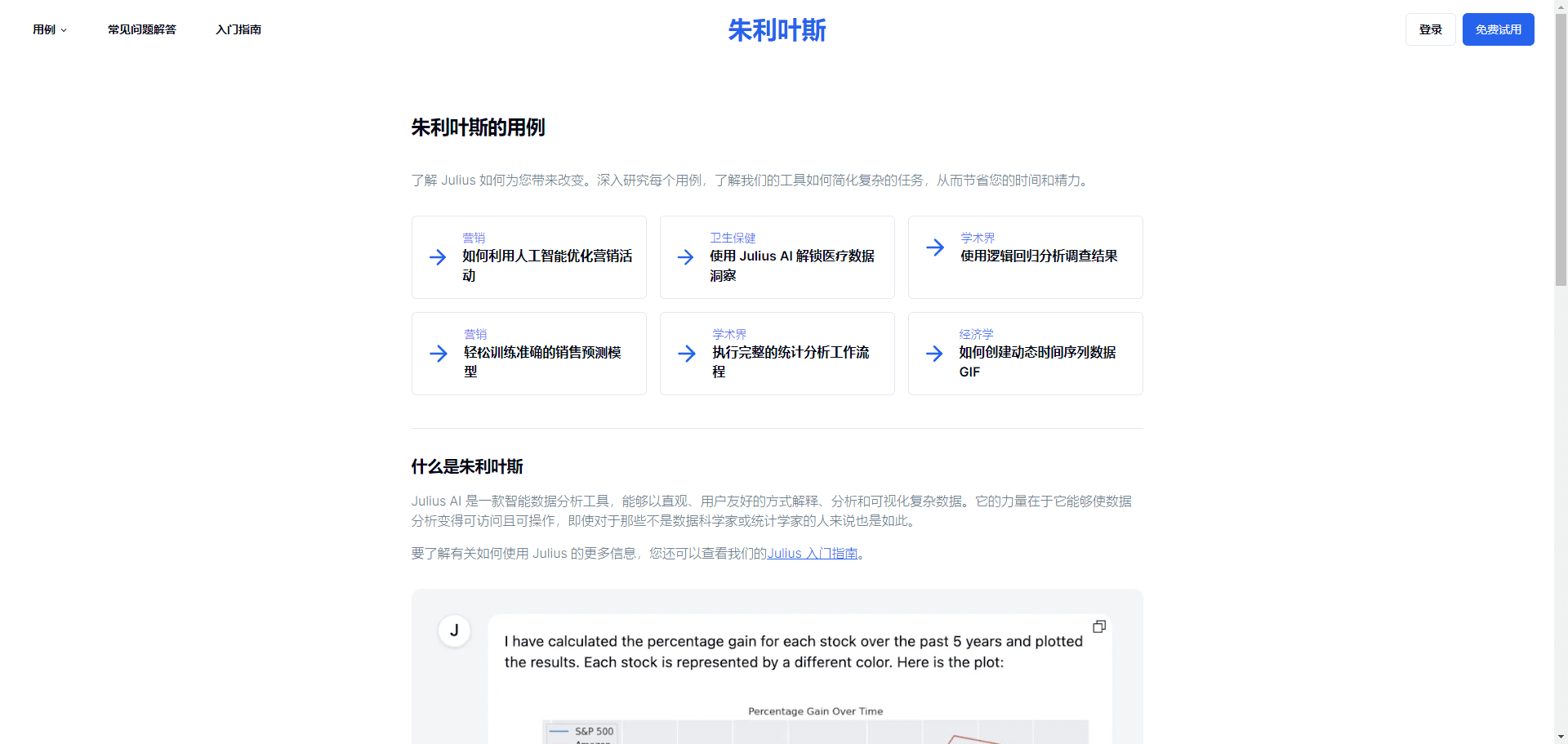Click the 学术界 label above 使用逻辑回归分析调查结果
The height and width of the screenshot is (744, 1568).
click(x=978, y=238)
